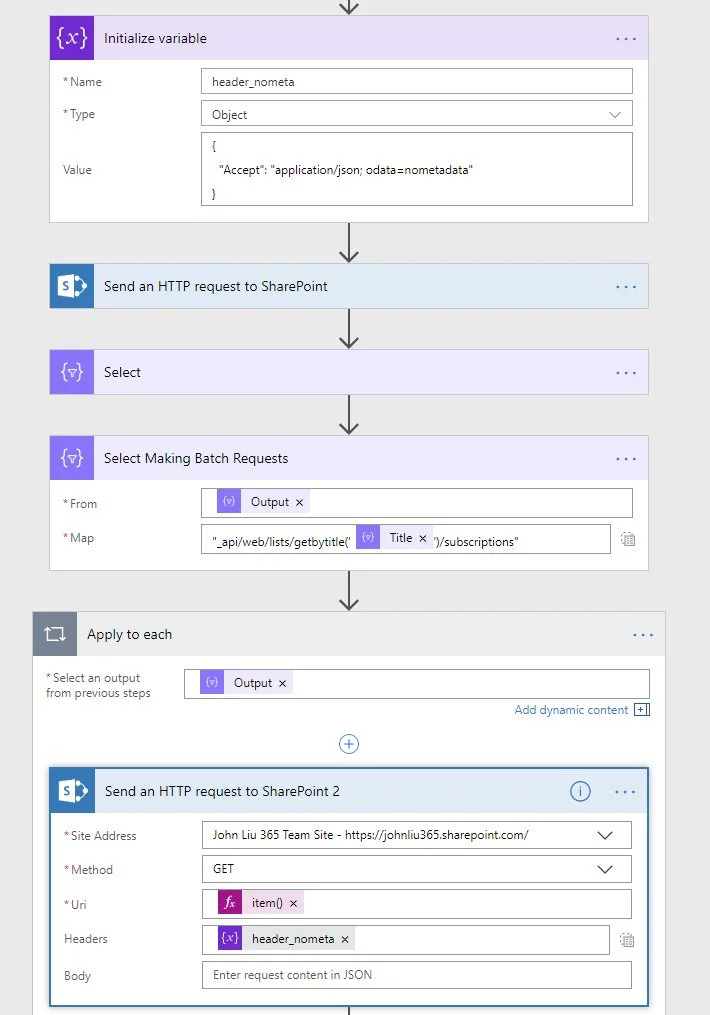This screenshot has width=710, height=1015.
Task: Click the Body request content field
Action: tap(416, 975)
